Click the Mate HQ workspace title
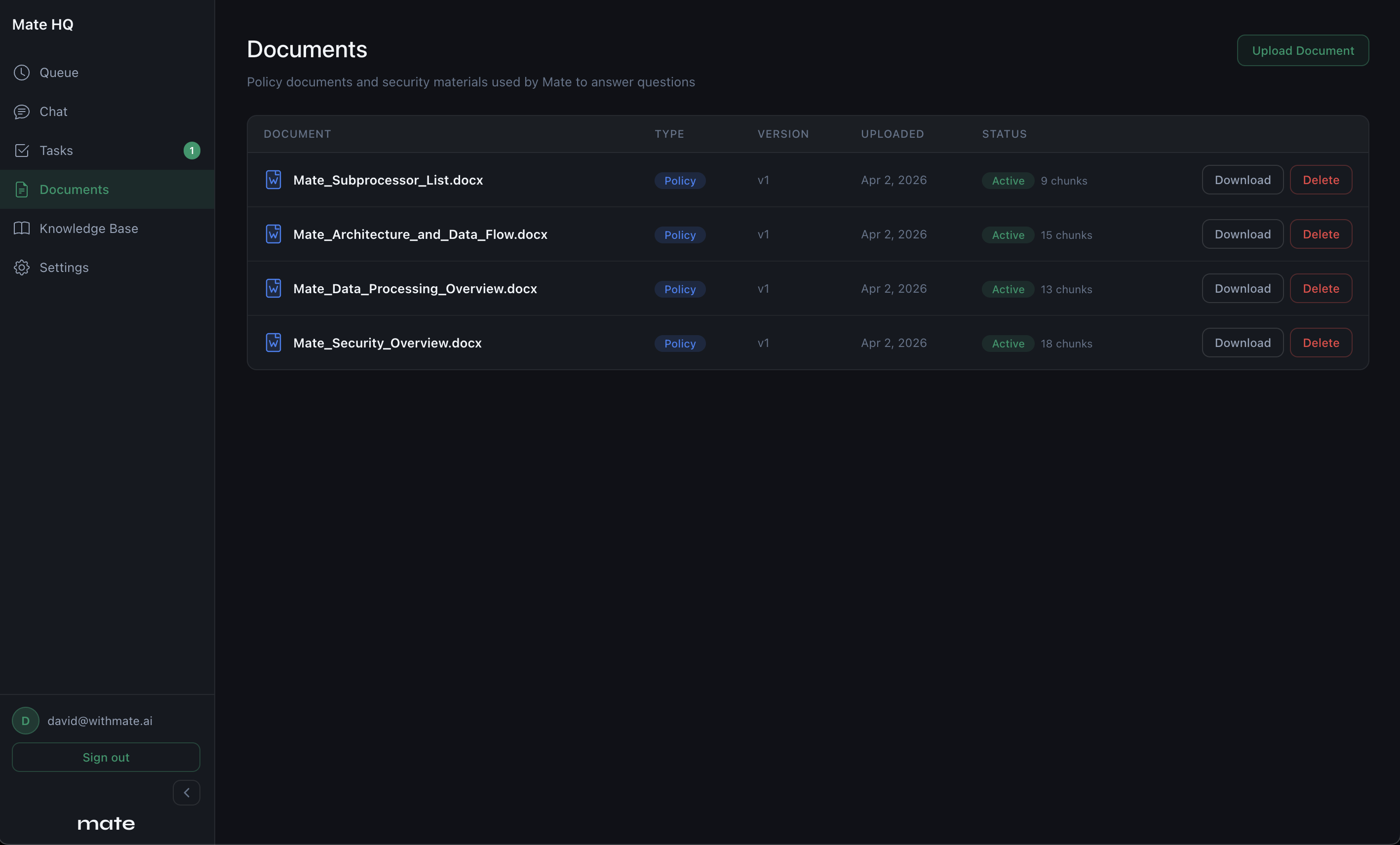 [42, 25]
